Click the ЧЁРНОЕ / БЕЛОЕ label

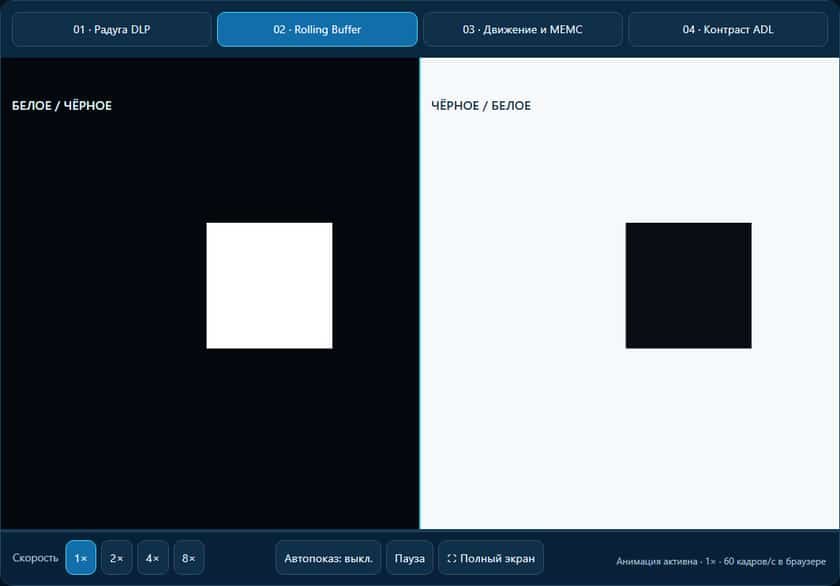[481, 106]
